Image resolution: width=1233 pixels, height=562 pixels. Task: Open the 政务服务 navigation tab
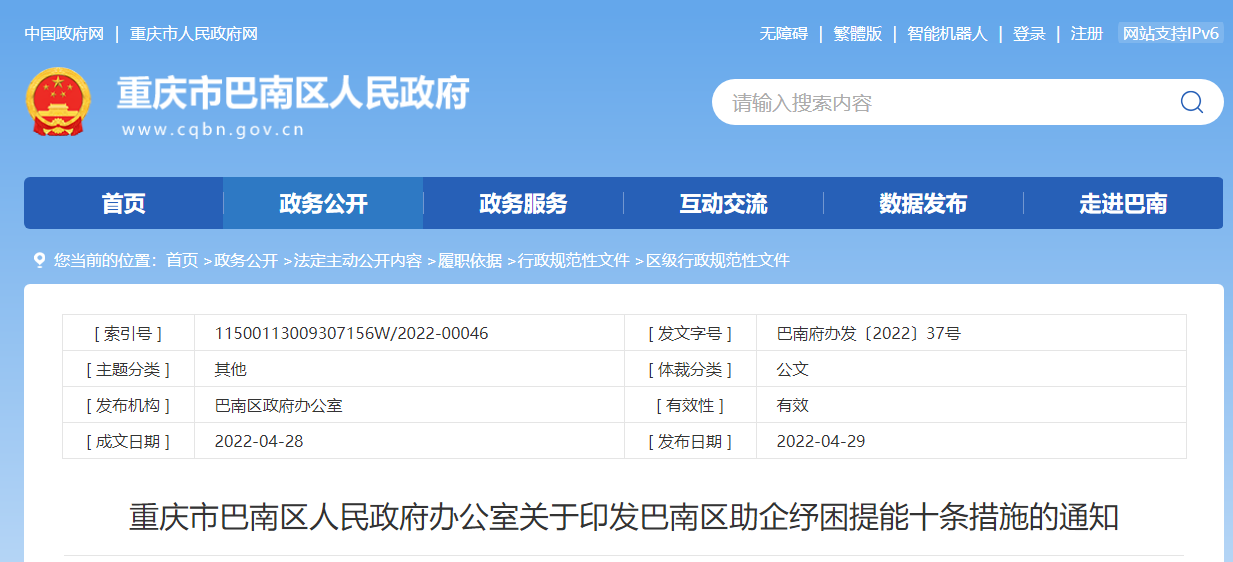(523, 204)
